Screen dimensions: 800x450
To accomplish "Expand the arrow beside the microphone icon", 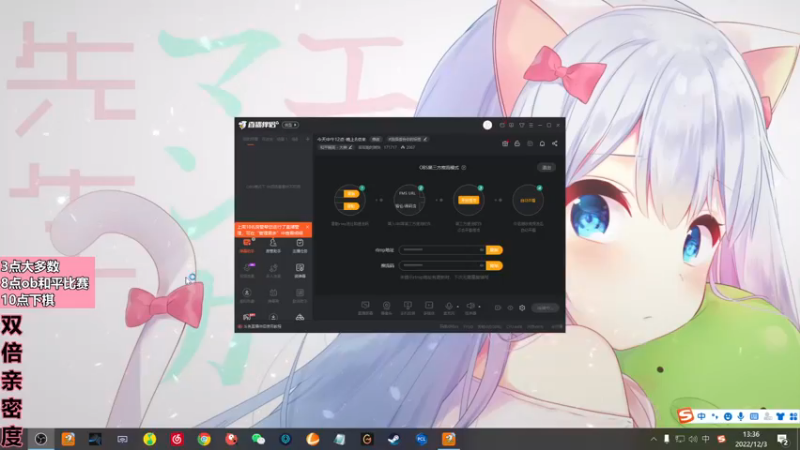I will (458, 307).
